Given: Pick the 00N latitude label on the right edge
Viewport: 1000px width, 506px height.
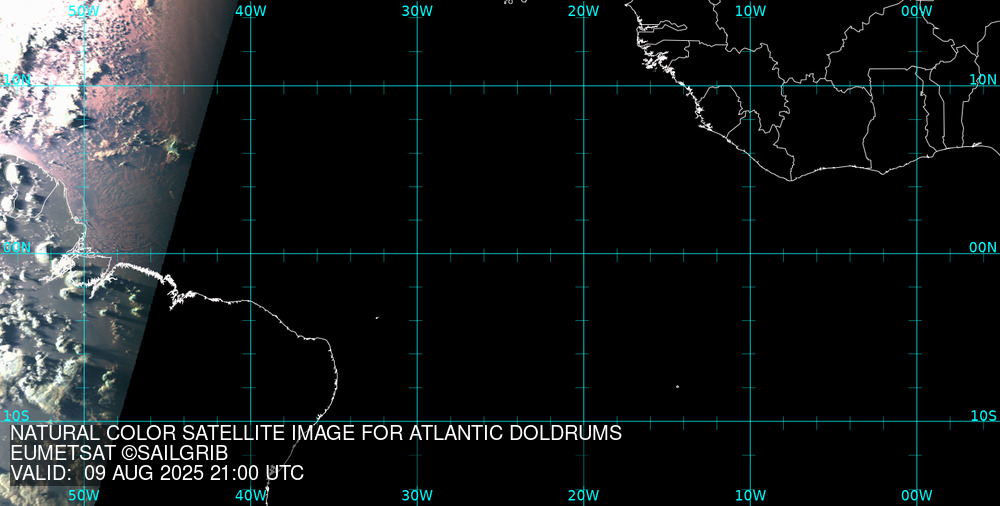Looking at the screenshot, I should [983, 248].
